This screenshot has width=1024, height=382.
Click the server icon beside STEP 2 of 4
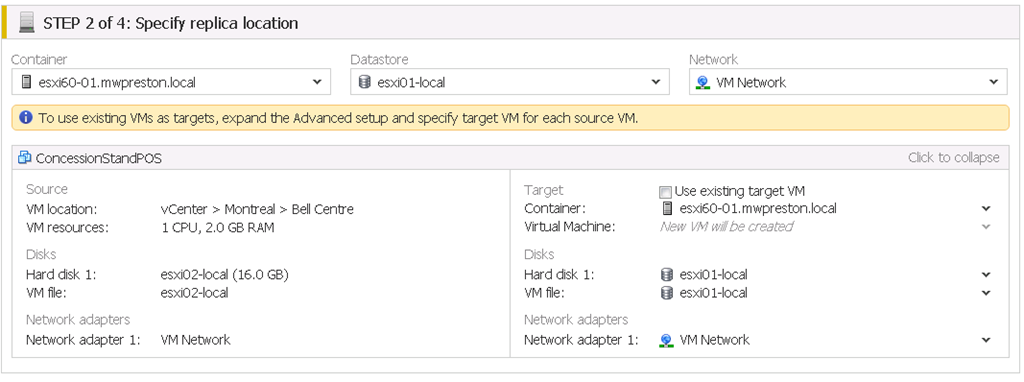coord(27,24)
